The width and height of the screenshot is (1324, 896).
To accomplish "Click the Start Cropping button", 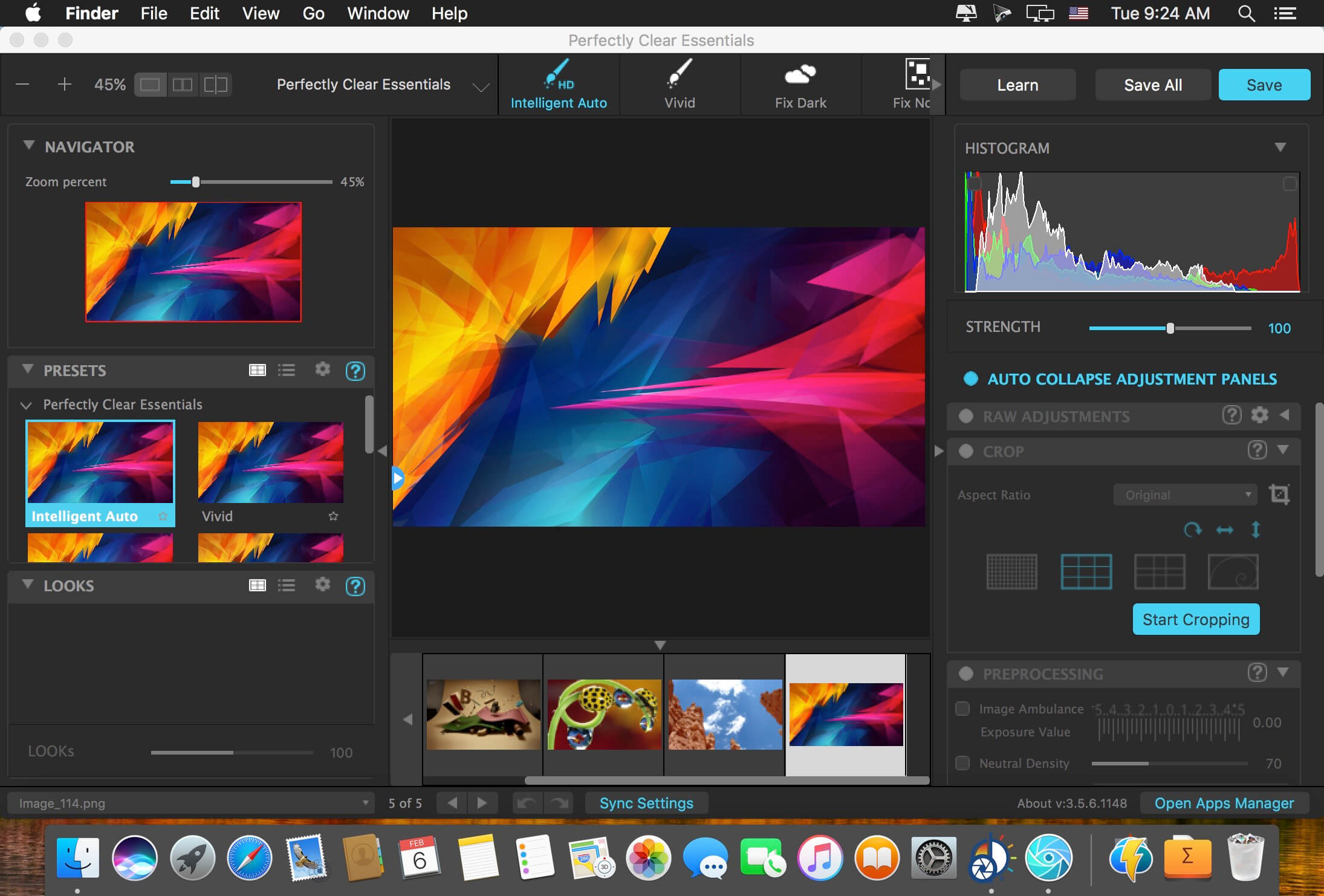I will click(1196, 619).
